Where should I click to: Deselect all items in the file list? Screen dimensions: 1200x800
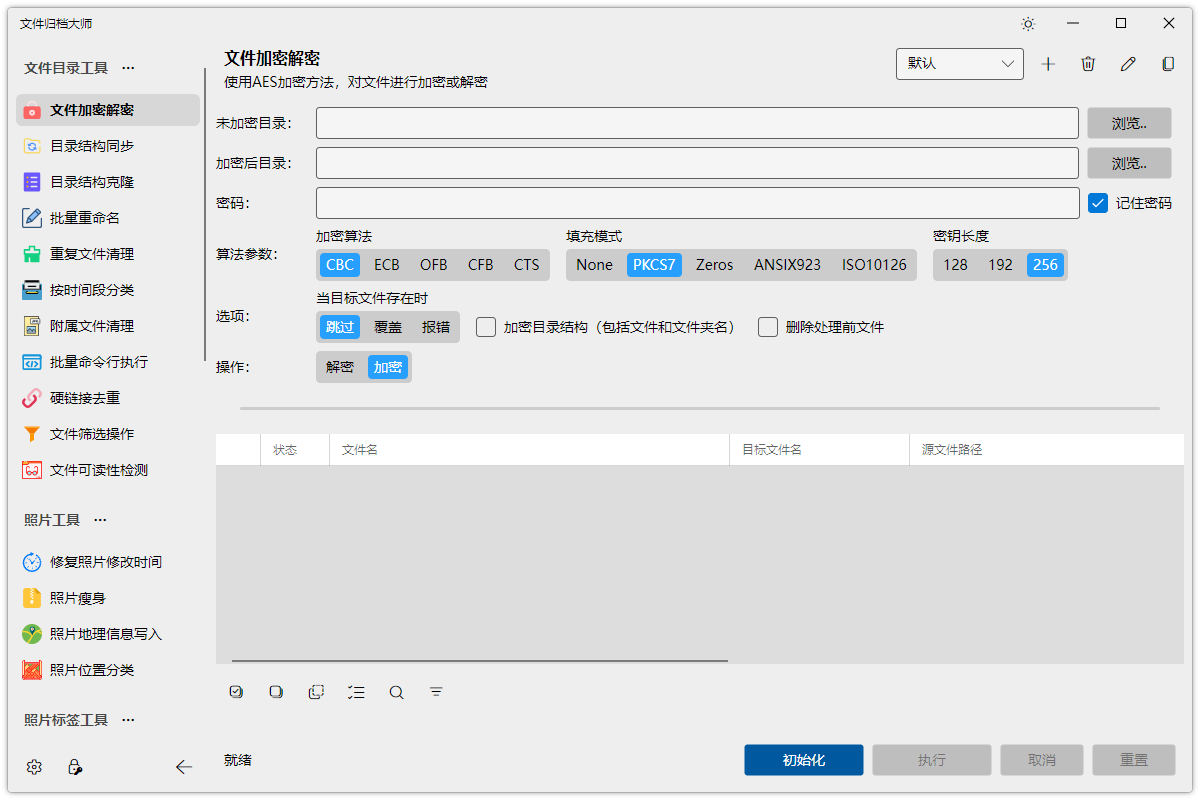[x=276, y=691]
